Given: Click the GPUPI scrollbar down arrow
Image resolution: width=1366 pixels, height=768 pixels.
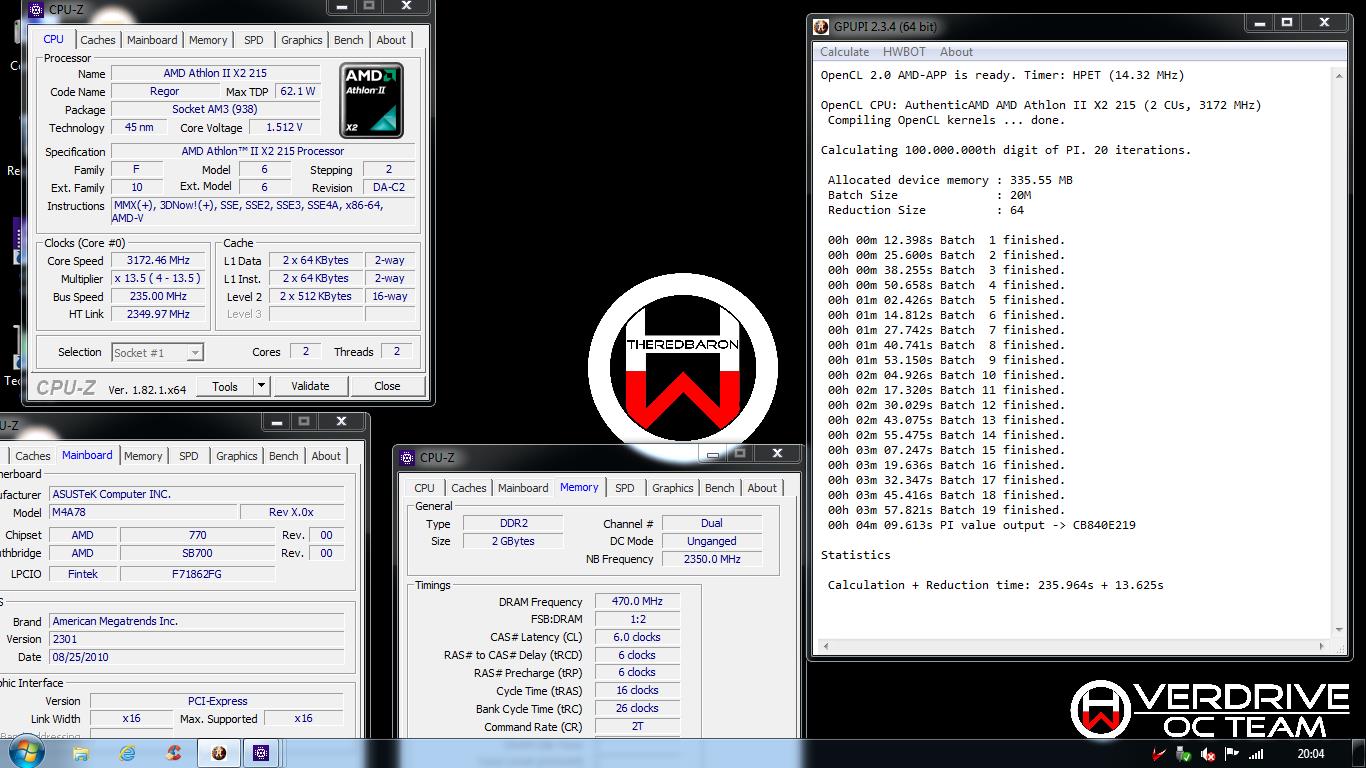Looking at the screenshot, I should [1340, 629].
